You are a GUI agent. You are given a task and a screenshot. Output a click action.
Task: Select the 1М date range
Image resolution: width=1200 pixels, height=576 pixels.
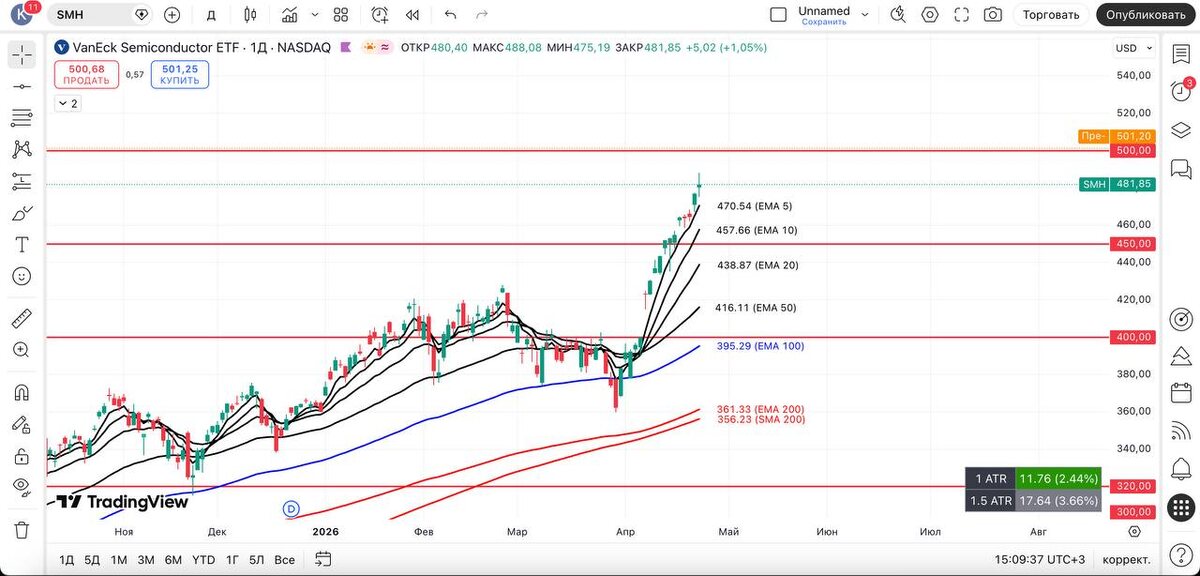pos(119,560)
